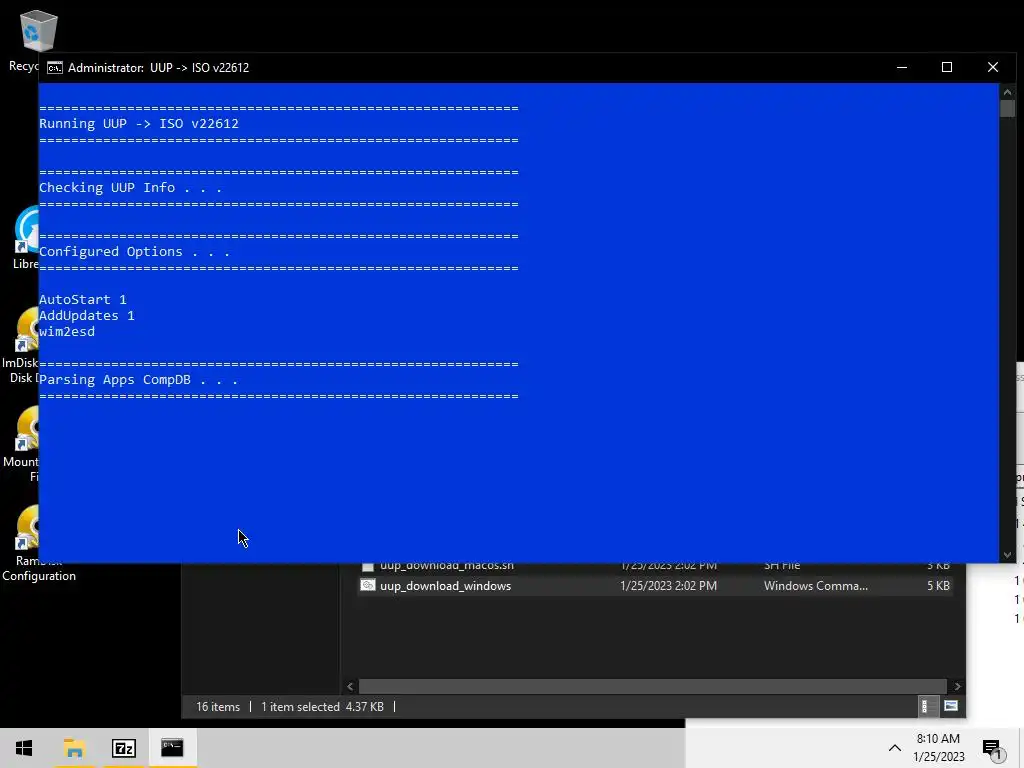Select the Command Prompt taskbar icon
The height and width of the screenshot is (768, 1024).
pos(172,748)
